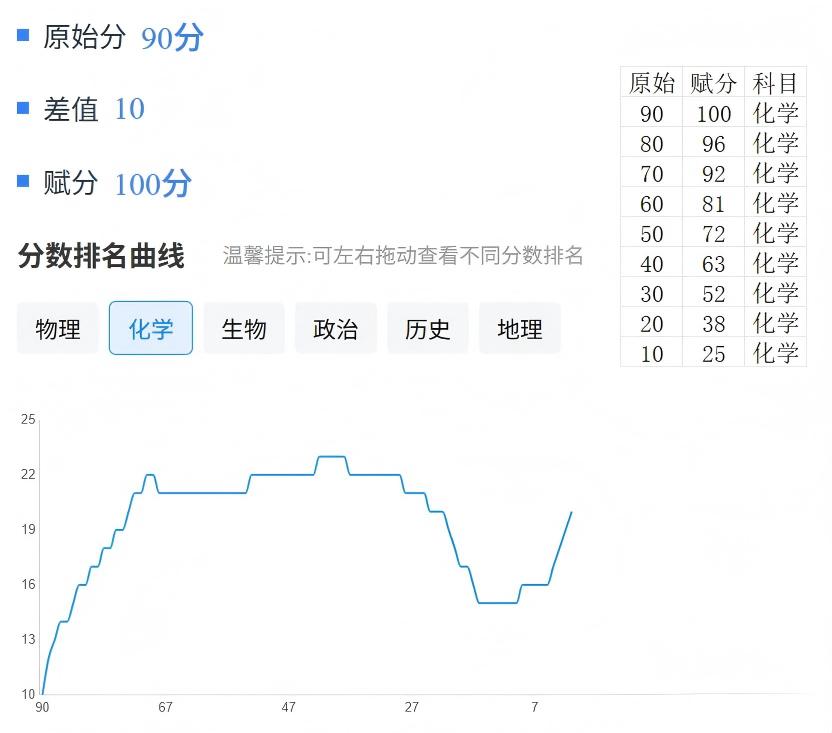832x733 pixels.
Task: Select the 地理 subject tab
Action: (519, 329)
